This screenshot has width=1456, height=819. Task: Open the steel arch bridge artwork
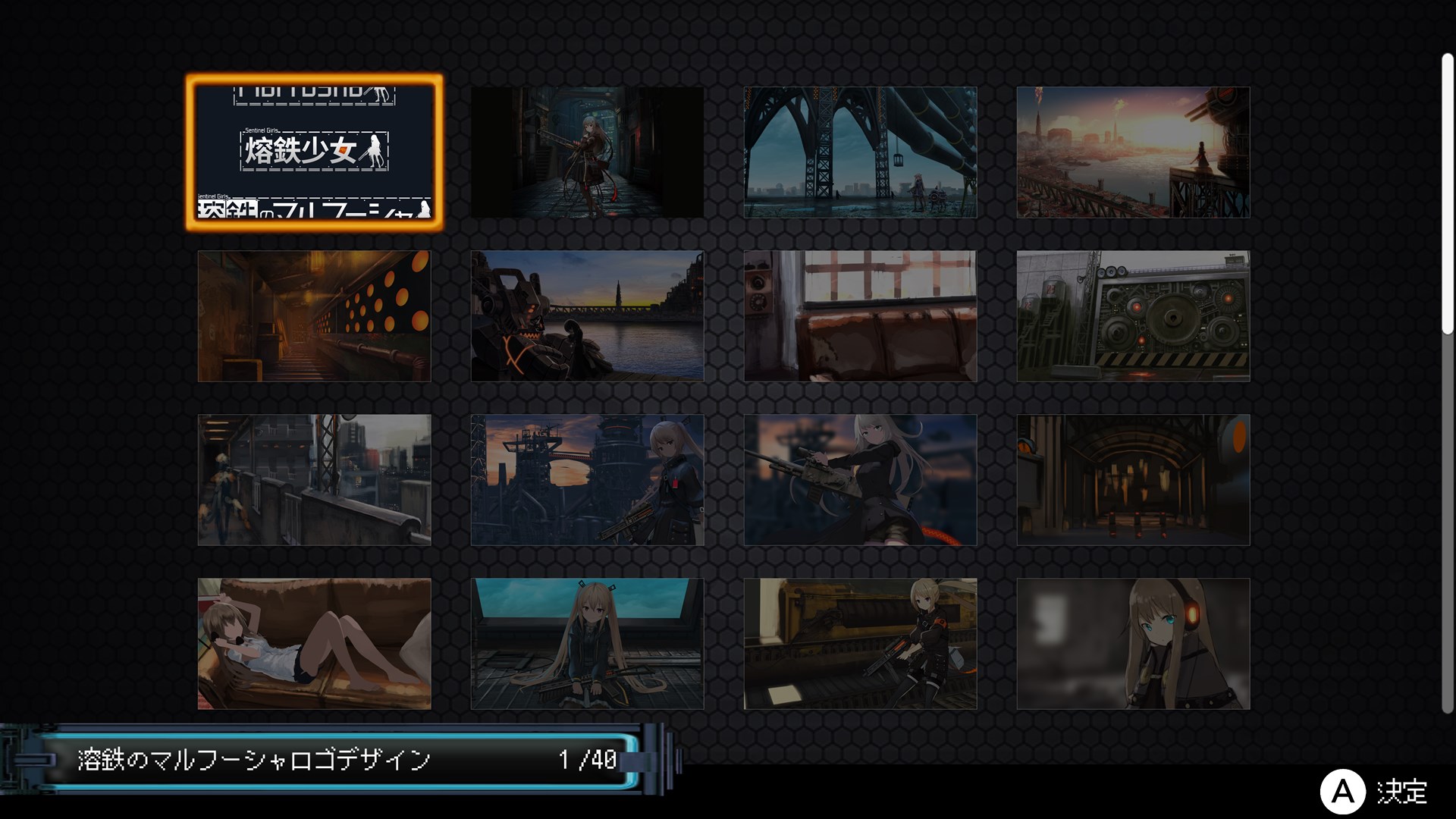tap(860, 152)
